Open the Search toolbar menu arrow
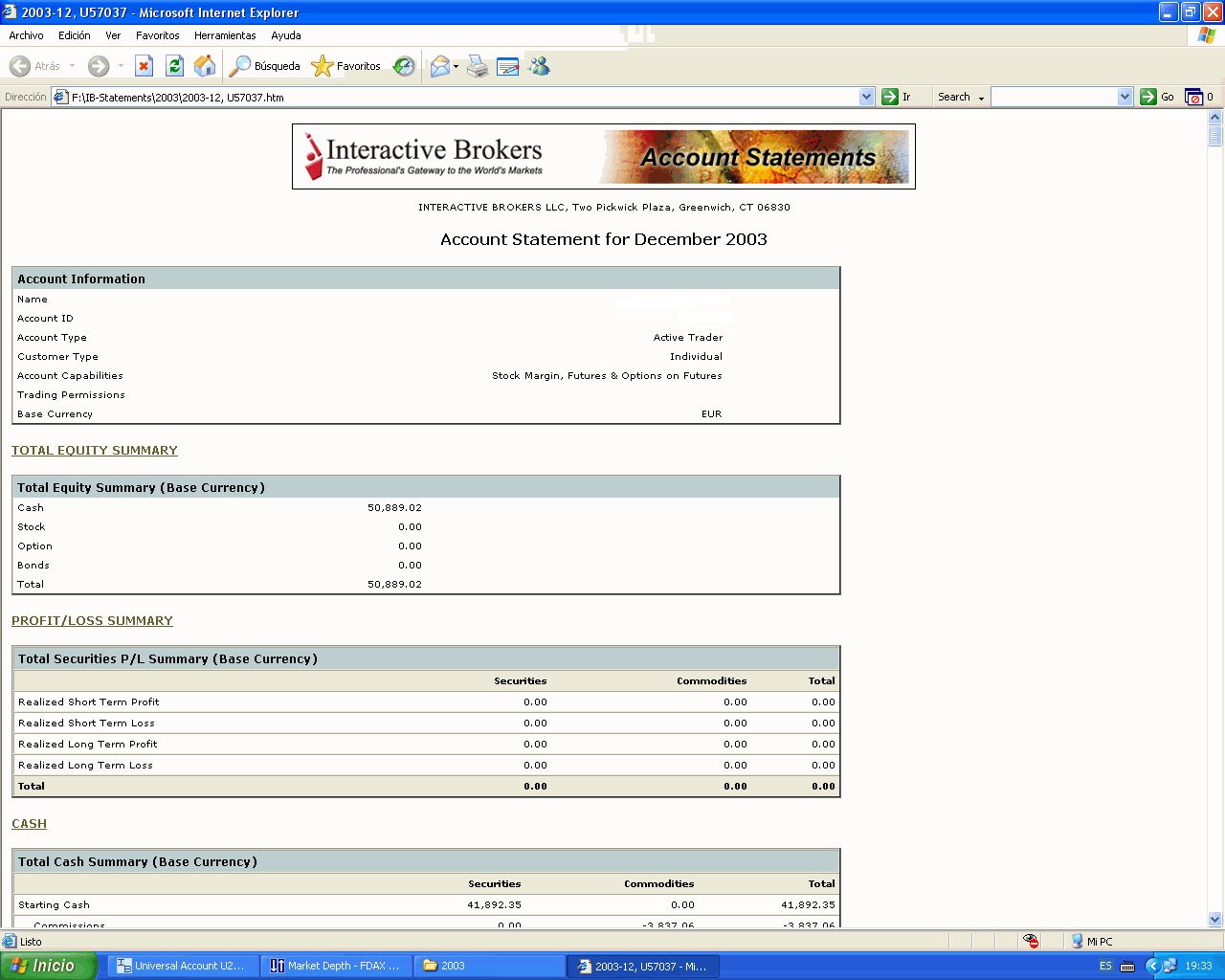Viewport: 1225px width, 980px height. [981, 98]
